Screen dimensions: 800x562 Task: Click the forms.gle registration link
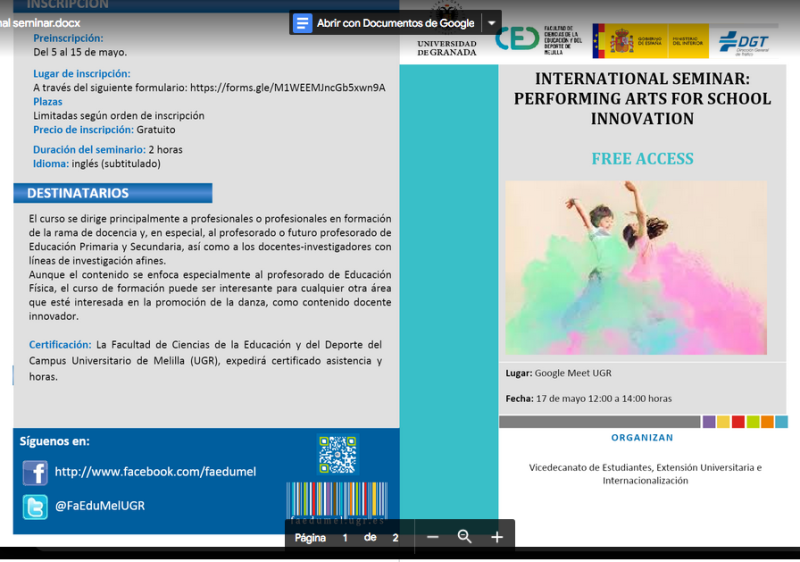tap(288, 88)
